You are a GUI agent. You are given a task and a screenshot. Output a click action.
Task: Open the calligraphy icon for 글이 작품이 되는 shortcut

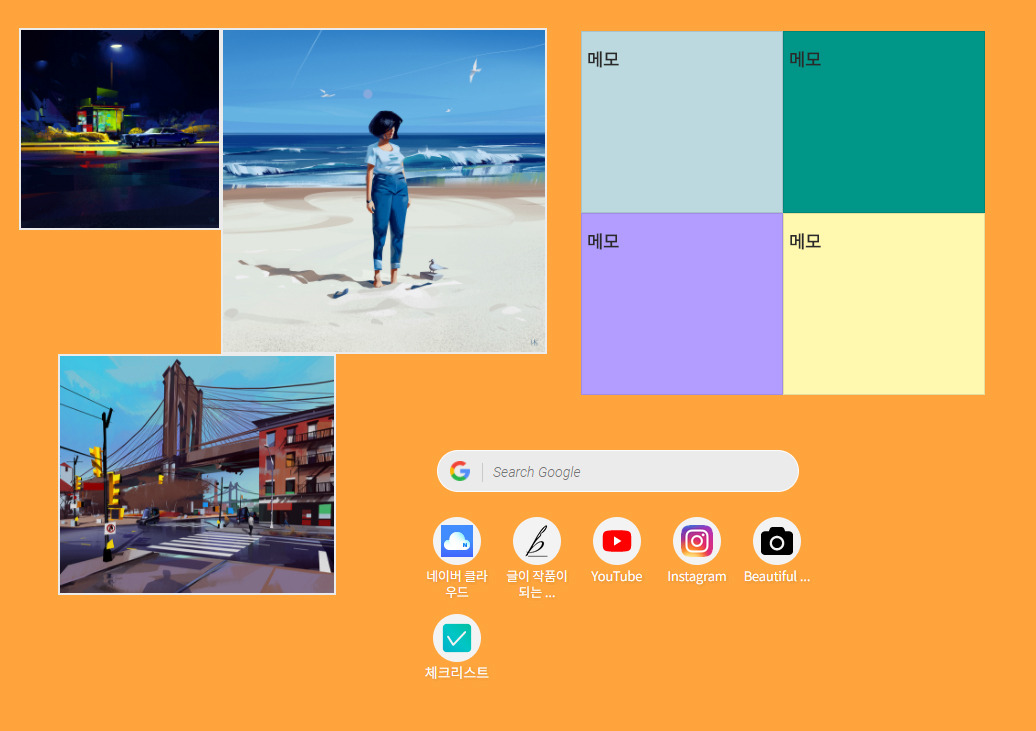(537, 540)
